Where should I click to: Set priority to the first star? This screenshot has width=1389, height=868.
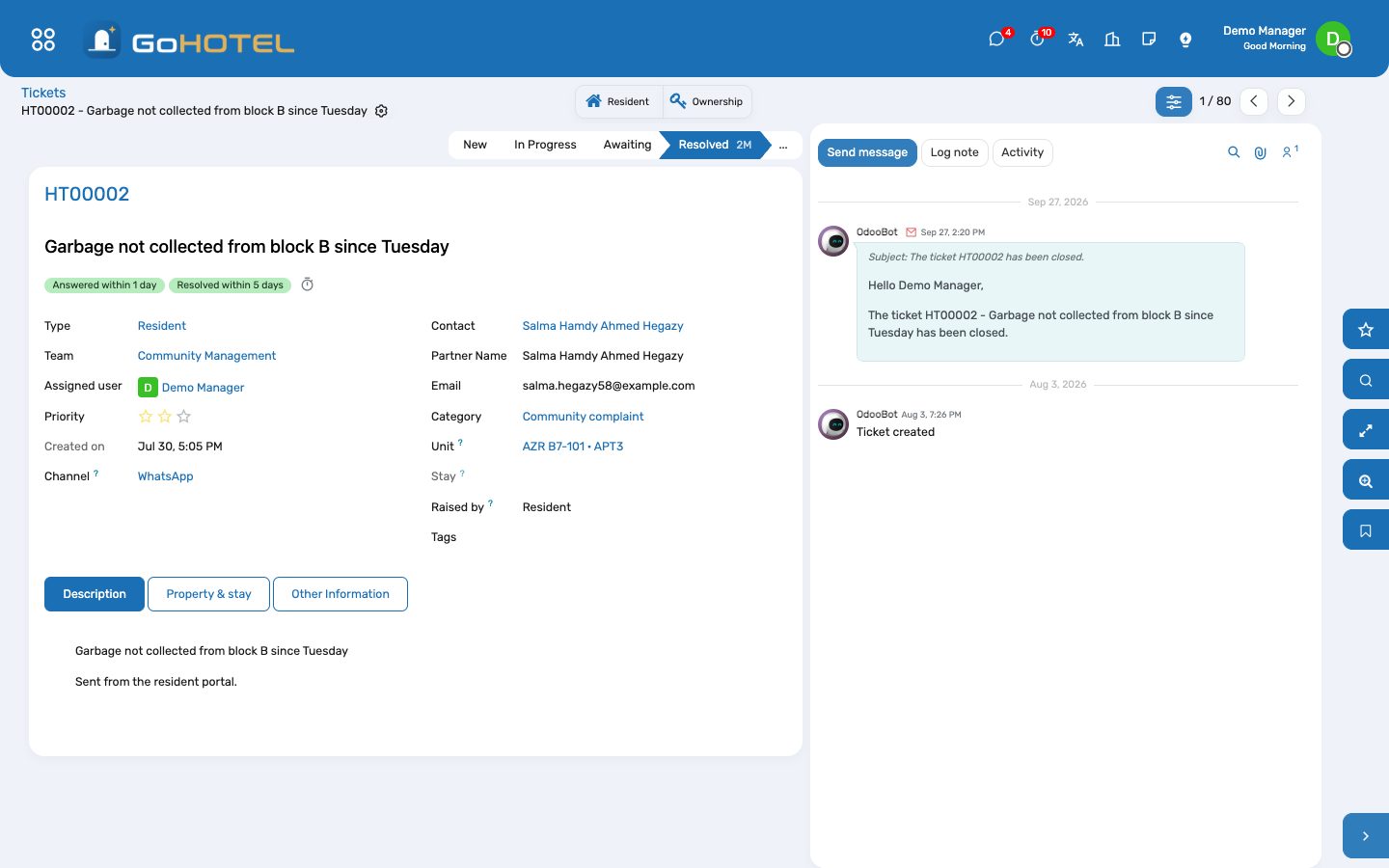pos(146,417)
